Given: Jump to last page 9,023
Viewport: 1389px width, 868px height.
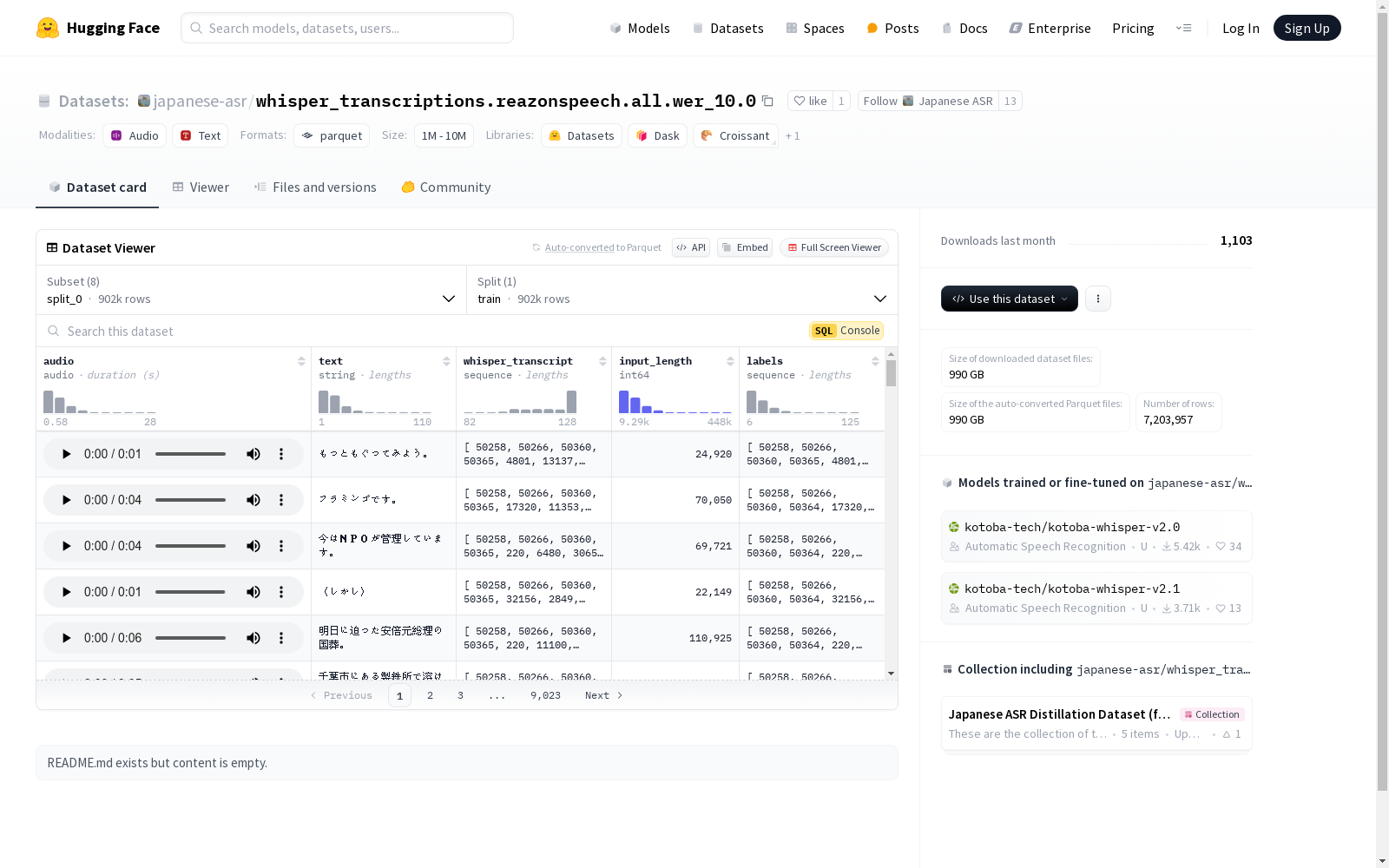Looking at the screenshot, I should click(545, 695).
